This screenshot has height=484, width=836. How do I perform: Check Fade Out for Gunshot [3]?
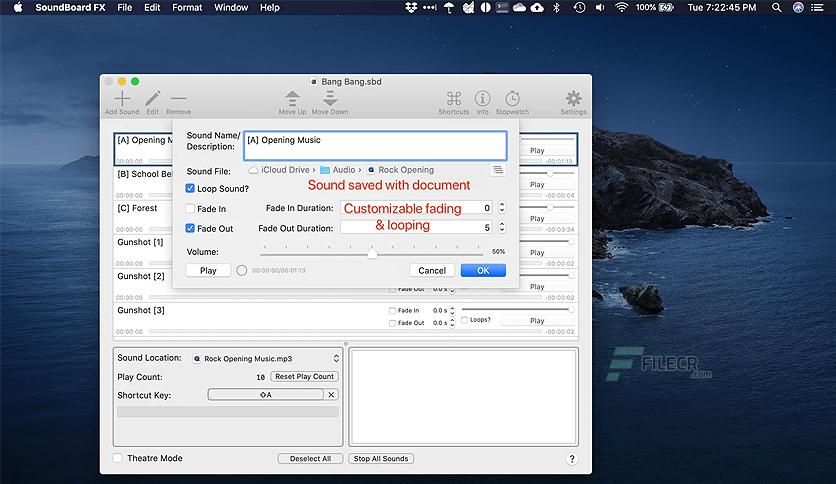[392, 323]
